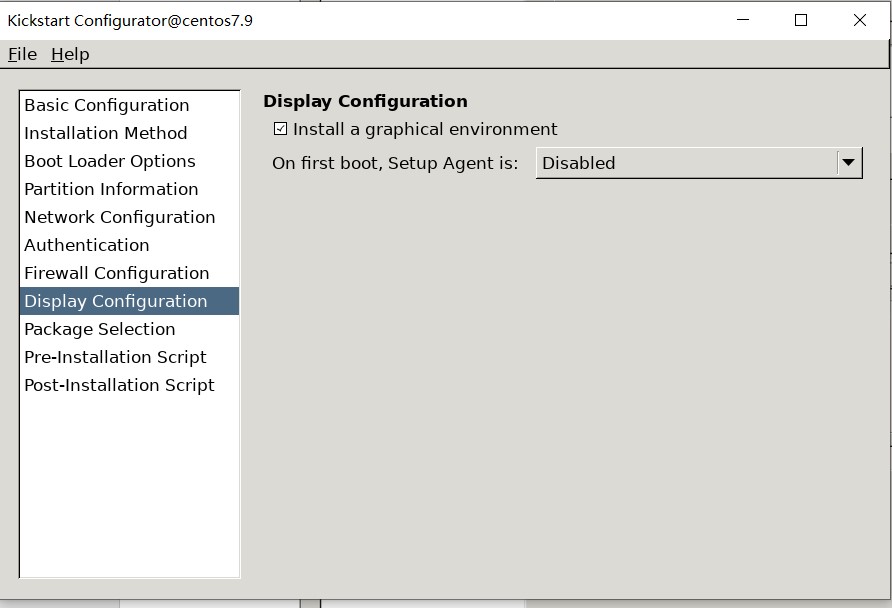Open the Setup Agent dropdown arrow
The width and height of the screenshot is (892, 608).
(x=848, y=163)
